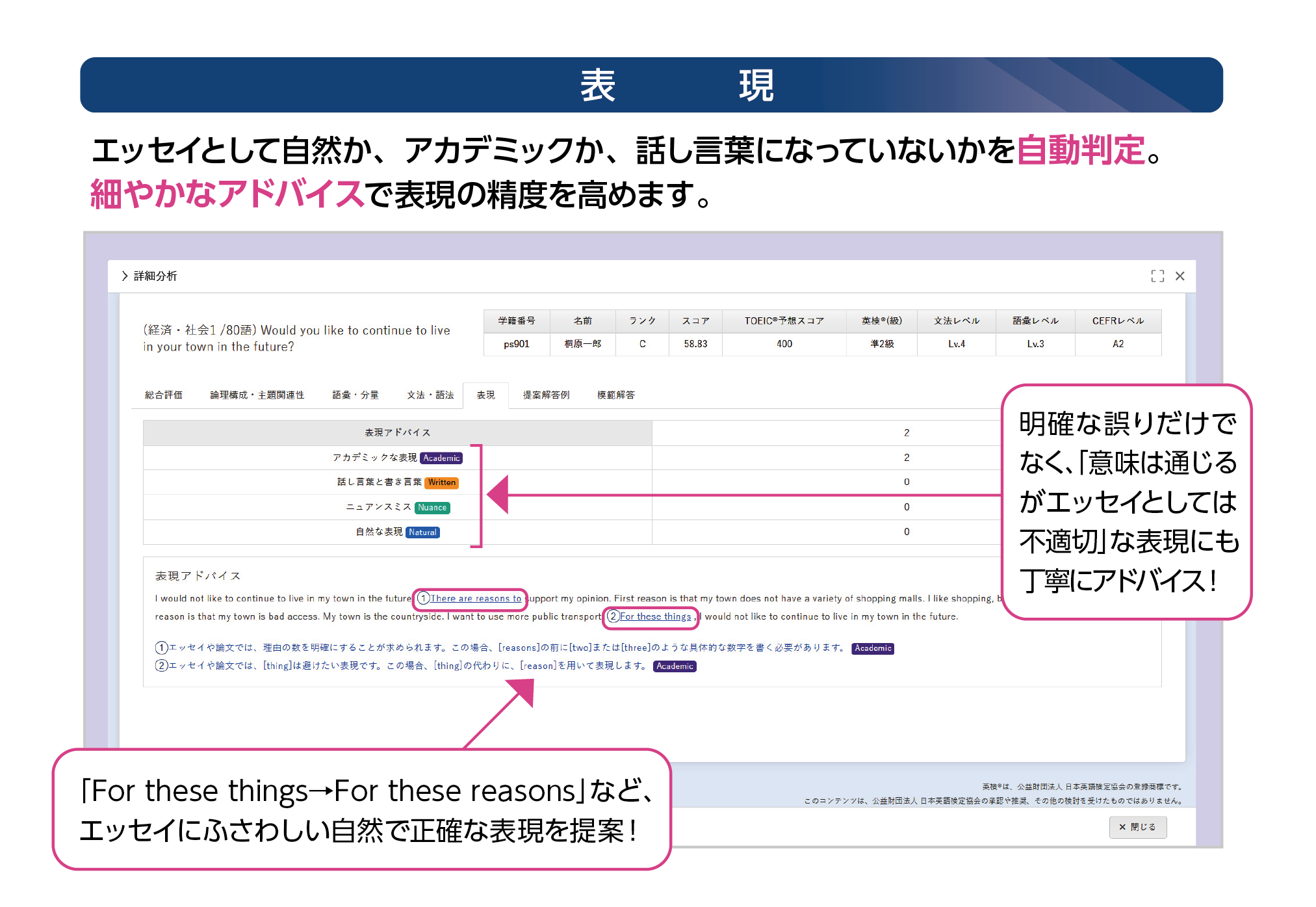This screenshot has width=1316, height=907.
Task: View the 模範解答 tab
Action: pos(615,395)
